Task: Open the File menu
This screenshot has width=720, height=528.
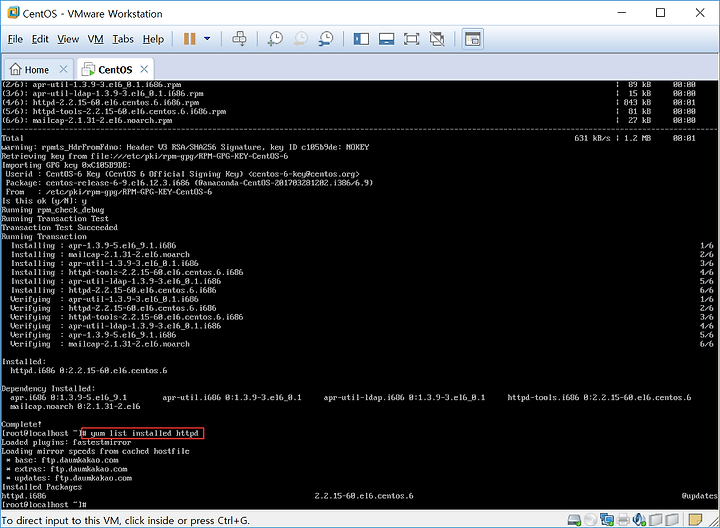Action: click(15, 39)
